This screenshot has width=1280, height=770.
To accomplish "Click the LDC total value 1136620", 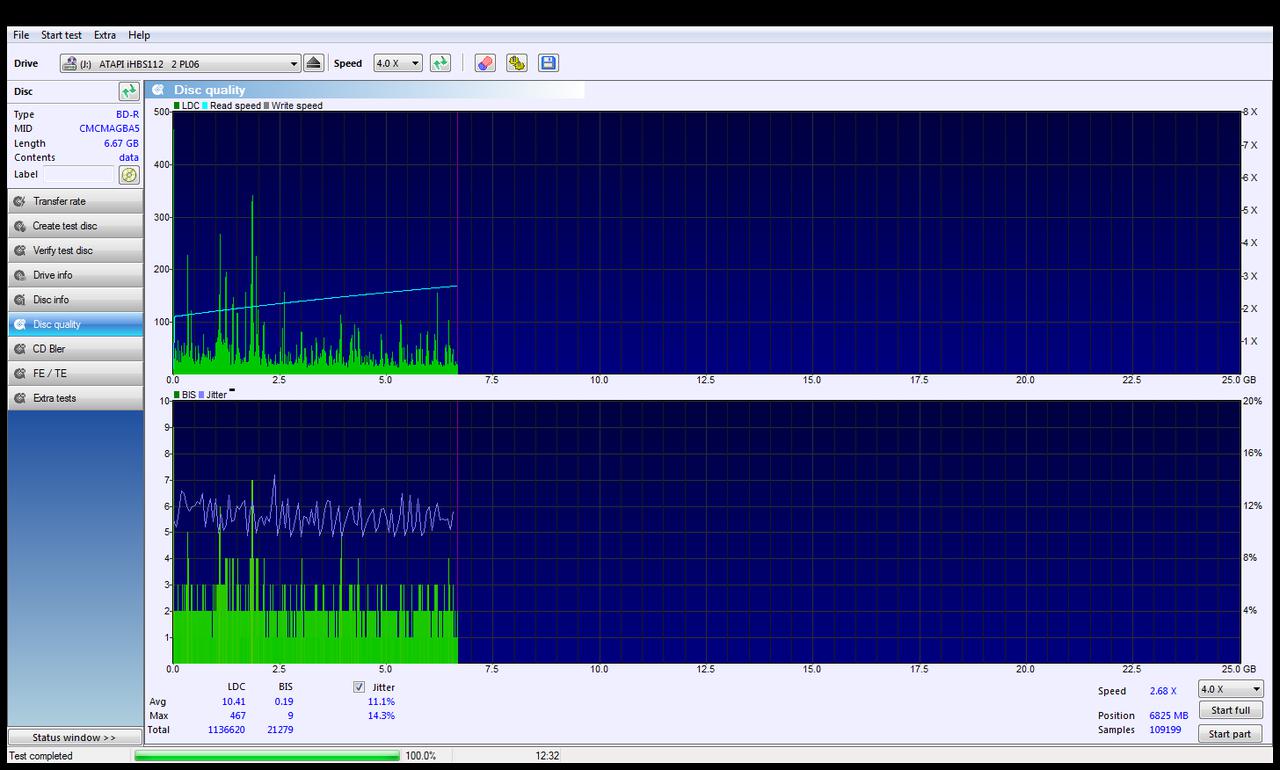I will click(225, 730).
